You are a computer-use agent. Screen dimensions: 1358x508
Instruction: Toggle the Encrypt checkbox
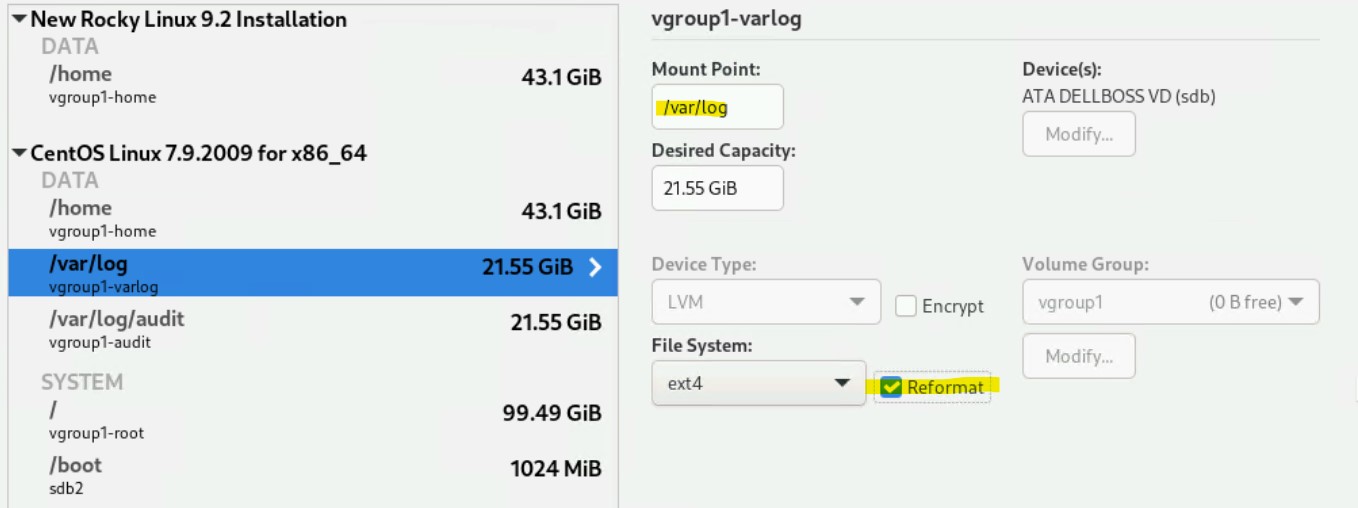906,307
